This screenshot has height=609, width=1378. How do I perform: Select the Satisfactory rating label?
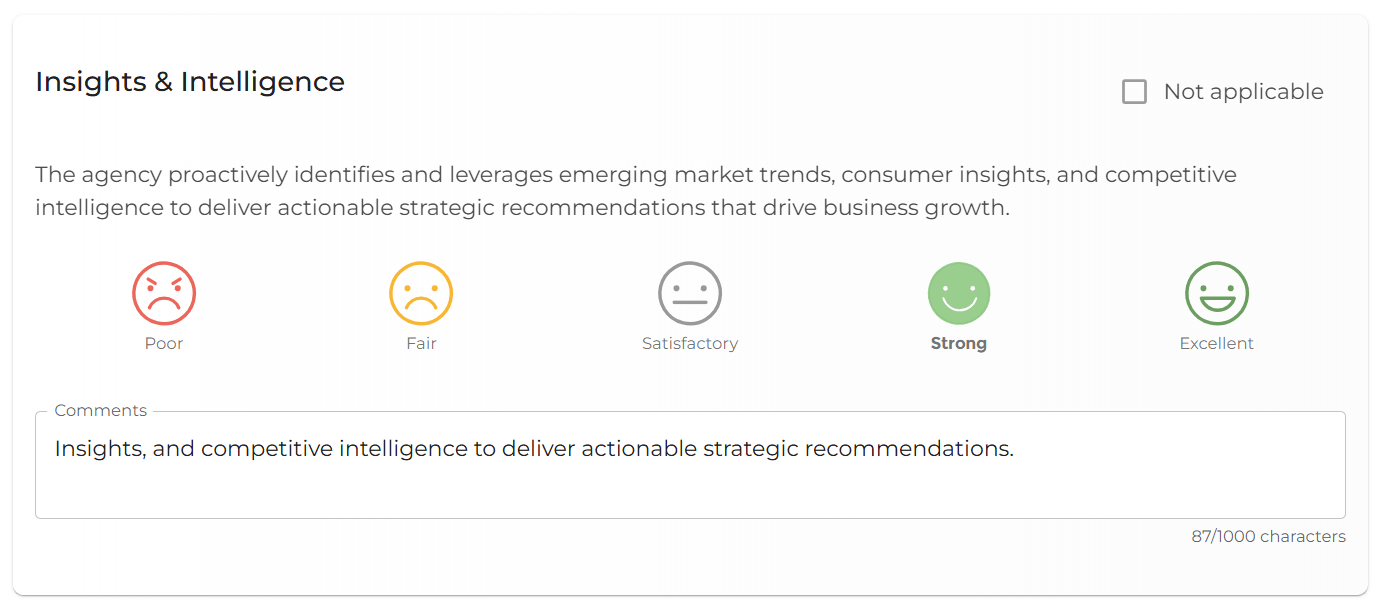(690, 343)
